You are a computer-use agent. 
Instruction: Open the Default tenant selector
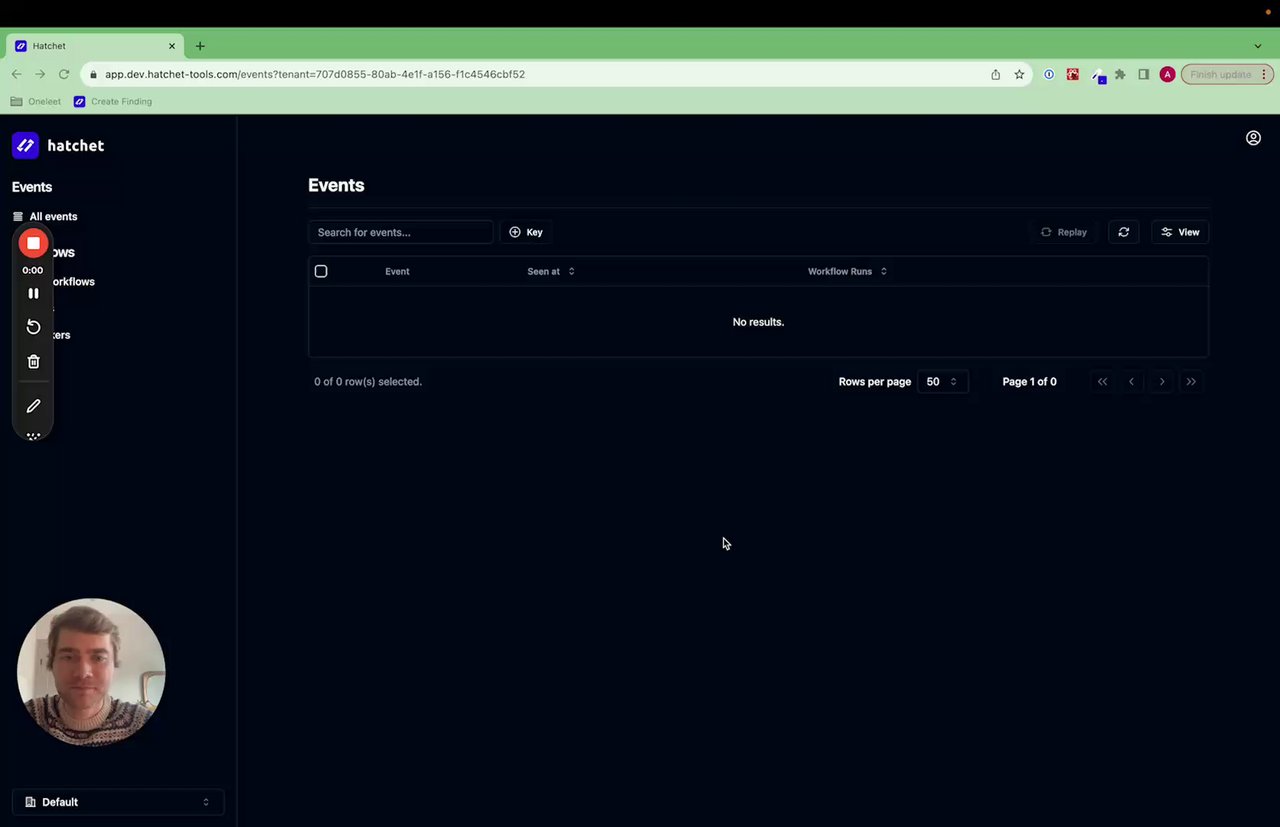point(118,802)
